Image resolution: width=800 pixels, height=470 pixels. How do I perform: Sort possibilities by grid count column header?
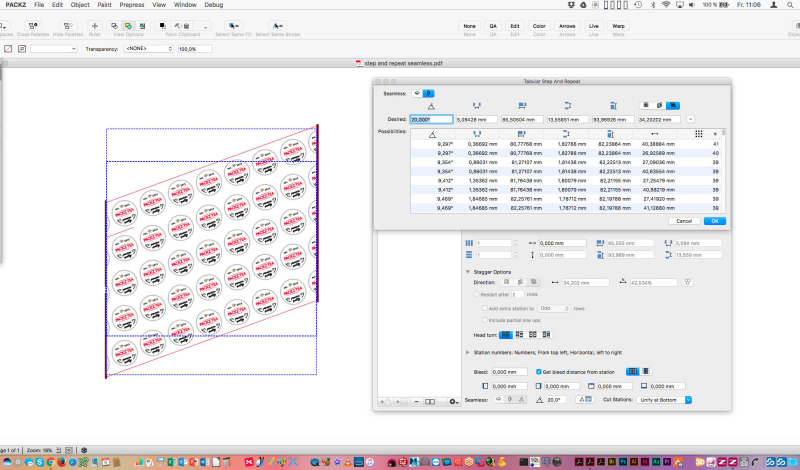coord(698,134)
